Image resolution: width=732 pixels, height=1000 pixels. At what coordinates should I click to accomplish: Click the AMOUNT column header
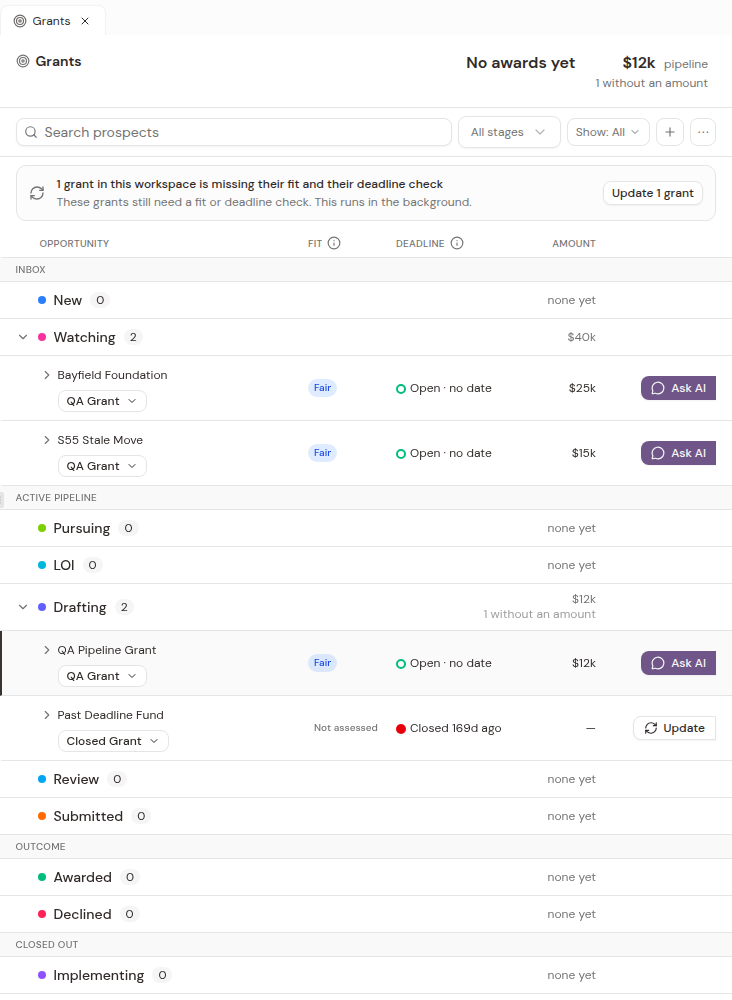pos(574,244)
